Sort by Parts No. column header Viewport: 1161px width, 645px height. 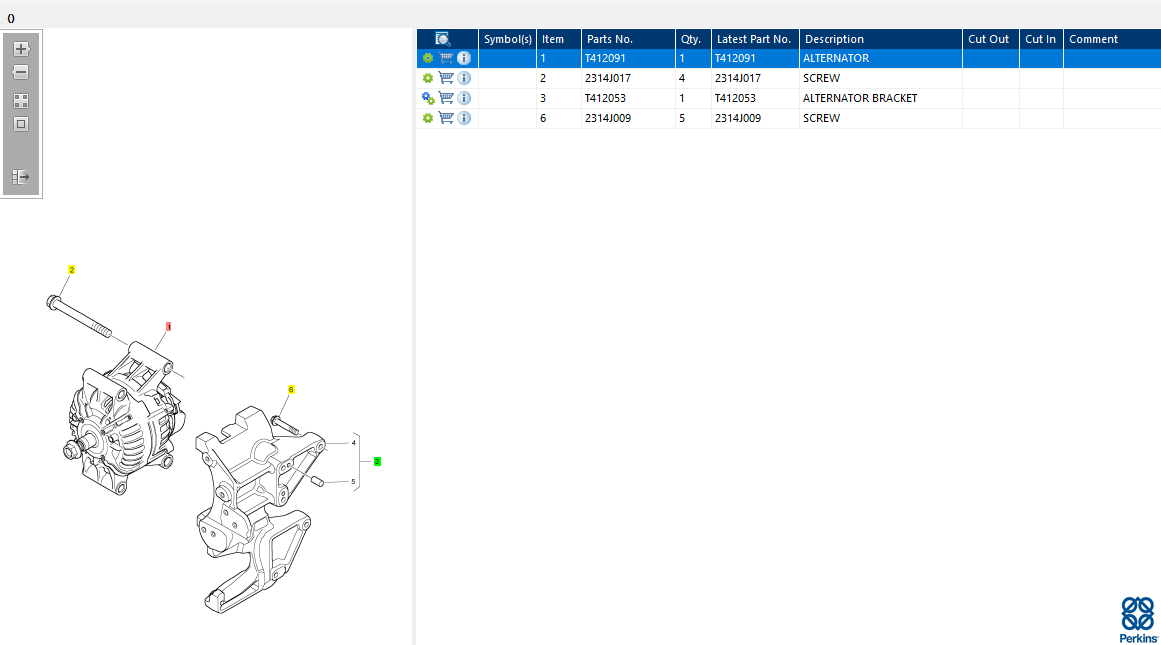click(629, 39)
